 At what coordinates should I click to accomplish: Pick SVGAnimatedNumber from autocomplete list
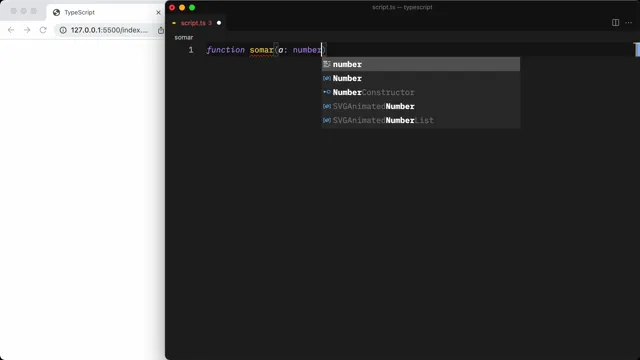click(x=421, y=106)
